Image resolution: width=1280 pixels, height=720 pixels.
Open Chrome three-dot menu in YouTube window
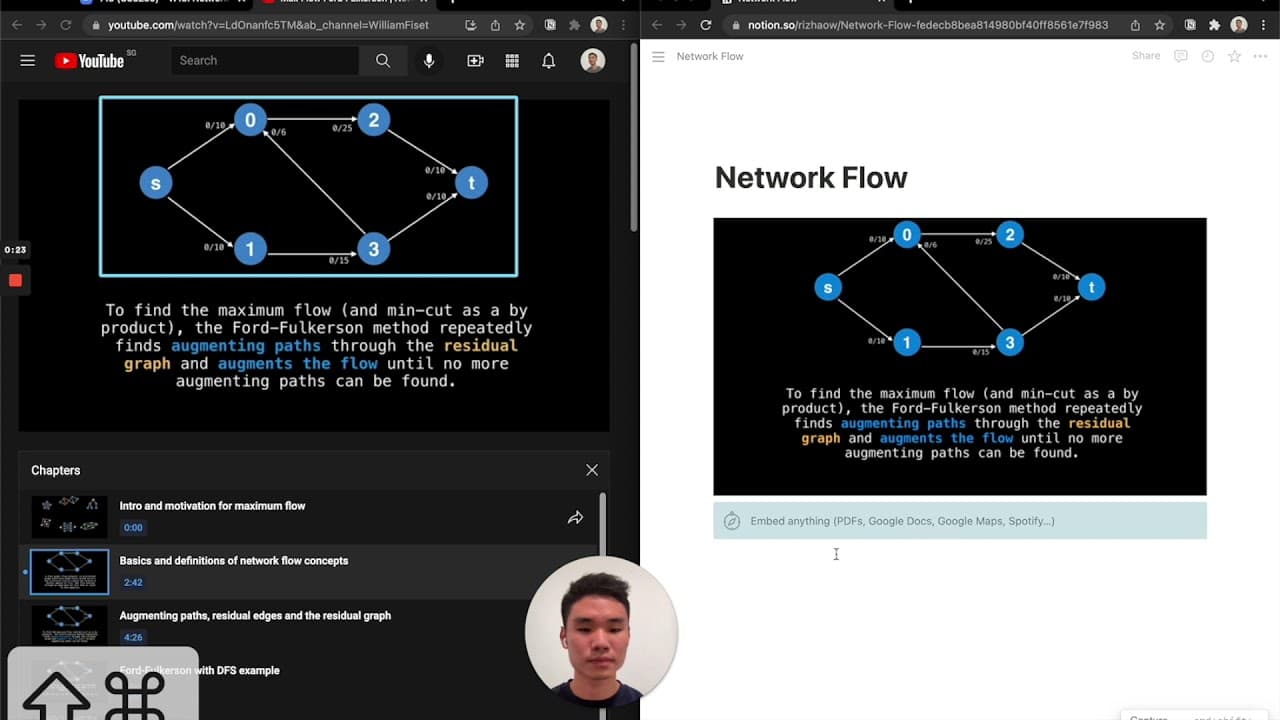(x=624, y=25)
